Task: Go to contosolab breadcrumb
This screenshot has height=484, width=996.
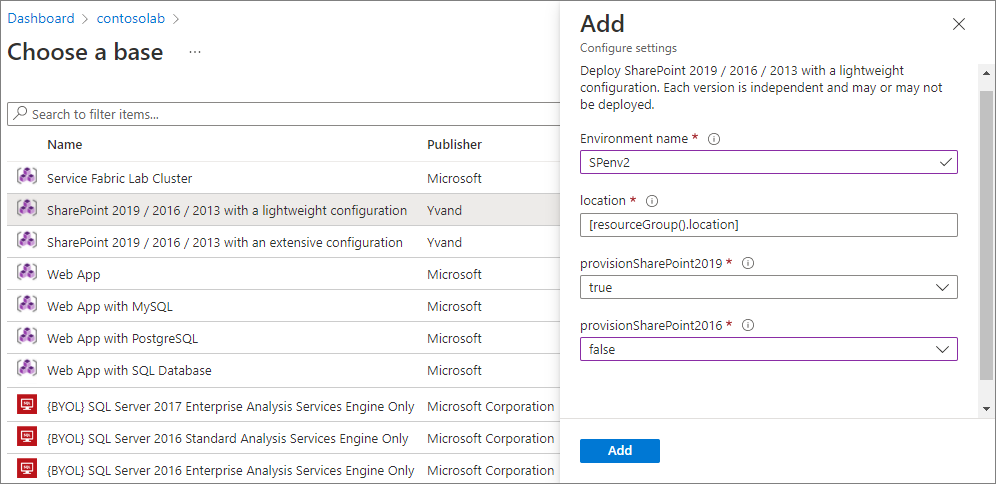Action: coord(131,18)
